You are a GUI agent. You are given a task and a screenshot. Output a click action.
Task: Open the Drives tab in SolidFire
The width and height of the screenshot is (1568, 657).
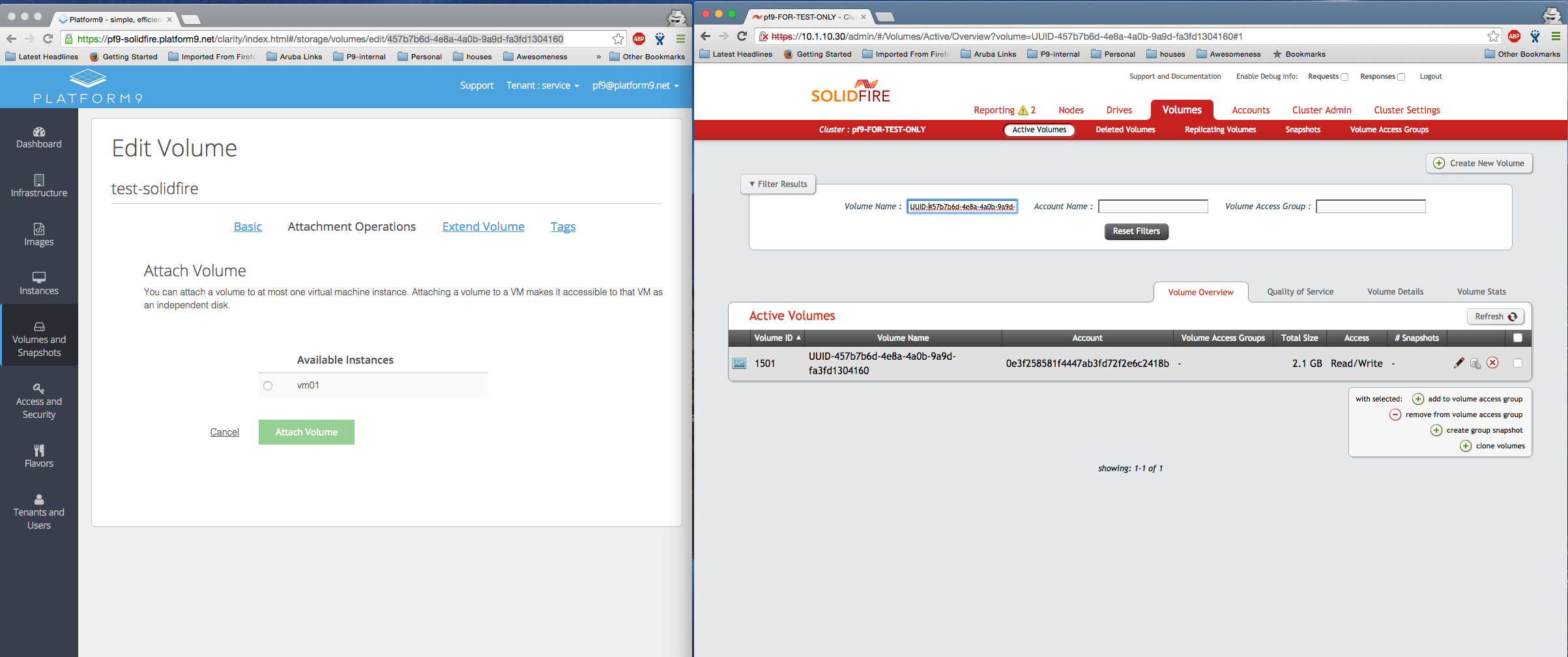pos(1119,110)
